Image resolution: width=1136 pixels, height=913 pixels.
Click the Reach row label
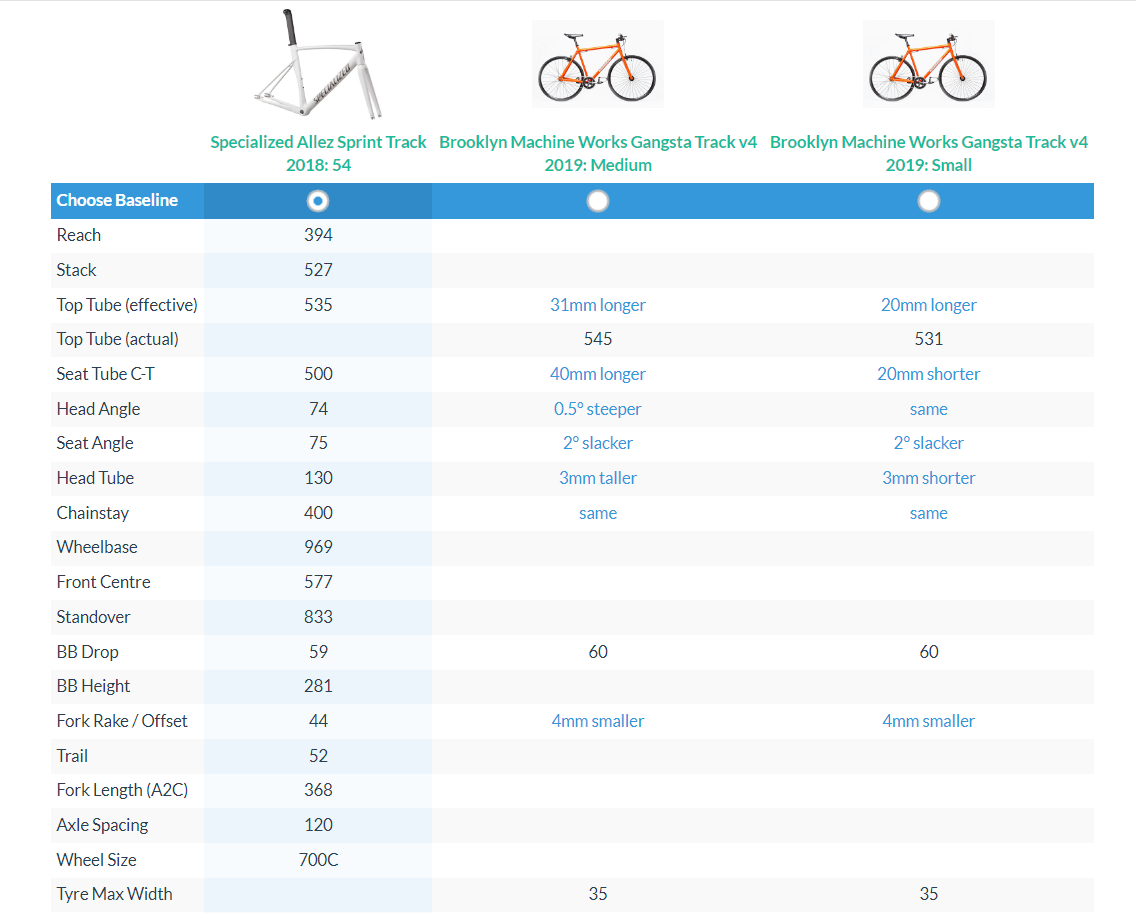(x=79, y=235)
